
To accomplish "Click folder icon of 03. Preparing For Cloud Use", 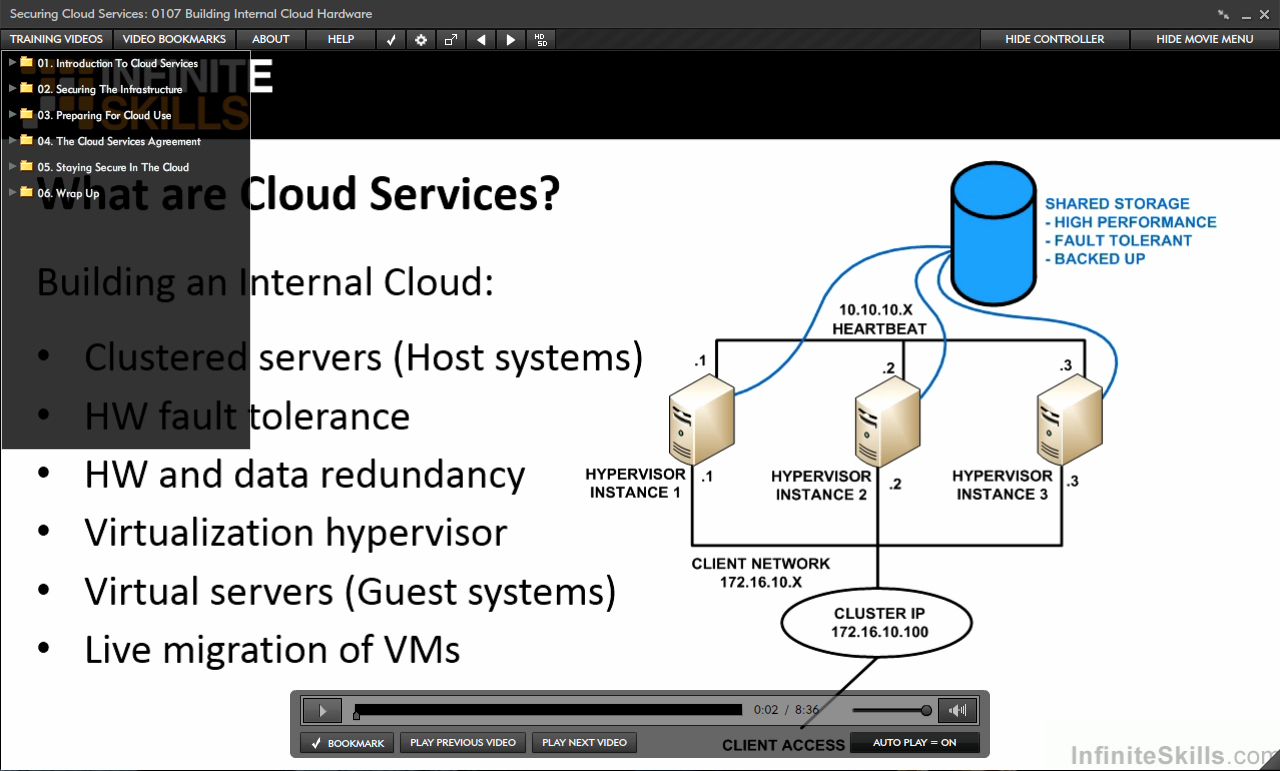I will pyautogui.click(x=27, y=114).
